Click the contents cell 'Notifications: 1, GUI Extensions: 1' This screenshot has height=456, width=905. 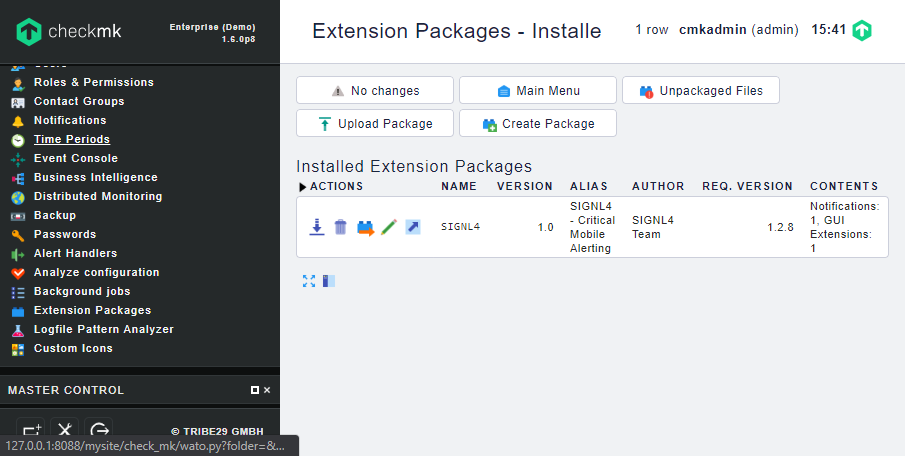coord(844,227)
